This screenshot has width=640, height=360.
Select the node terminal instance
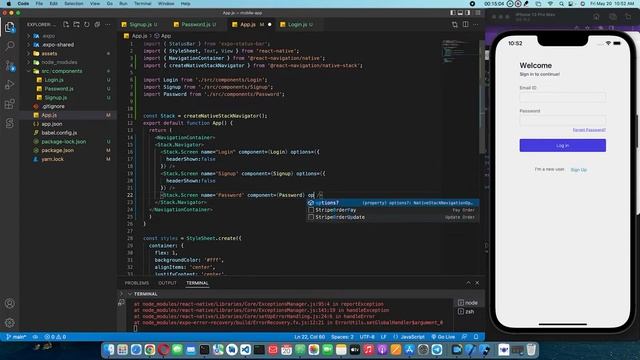[468, 302]
